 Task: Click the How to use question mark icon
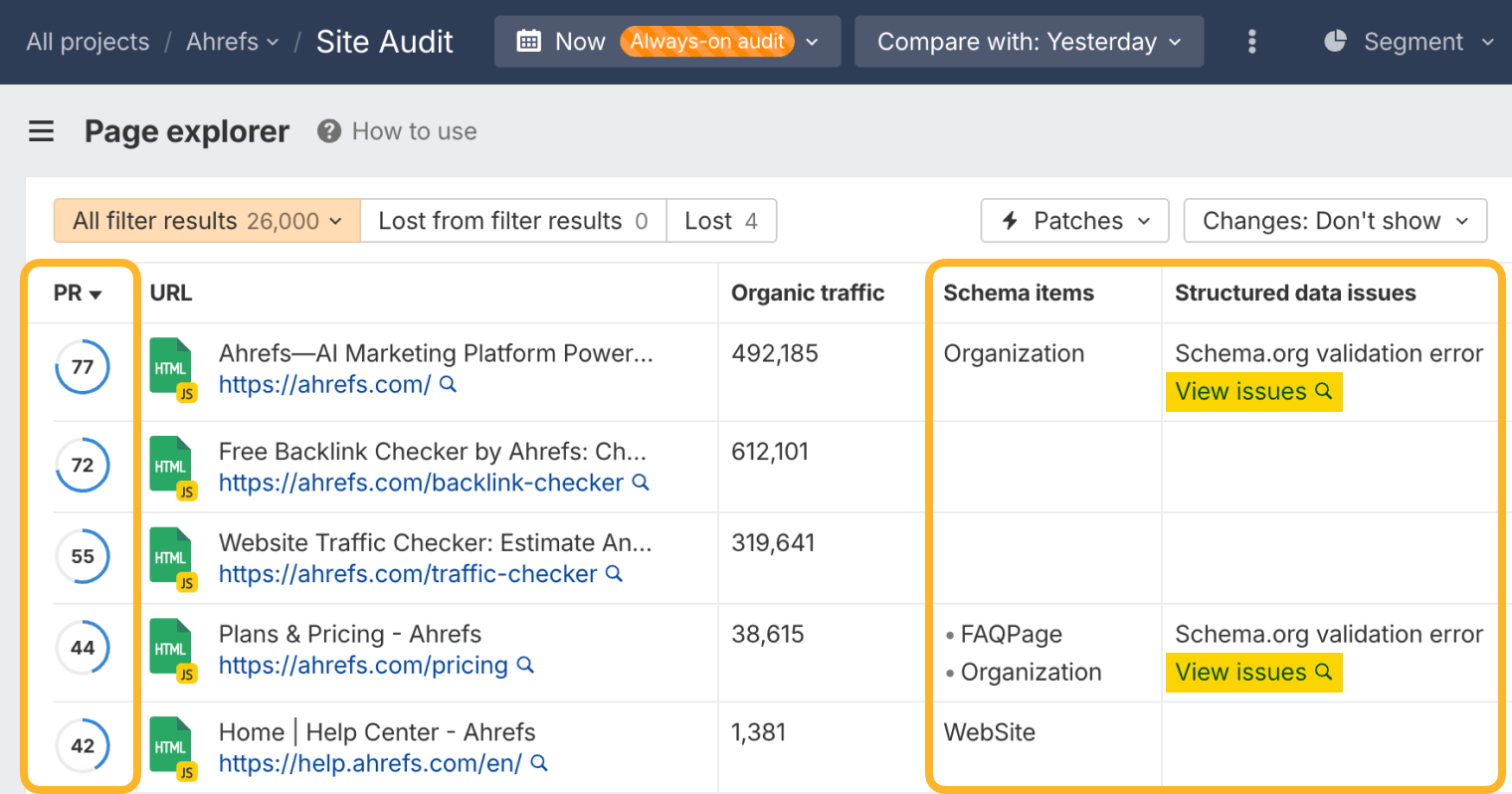click(x=329, y=131)
